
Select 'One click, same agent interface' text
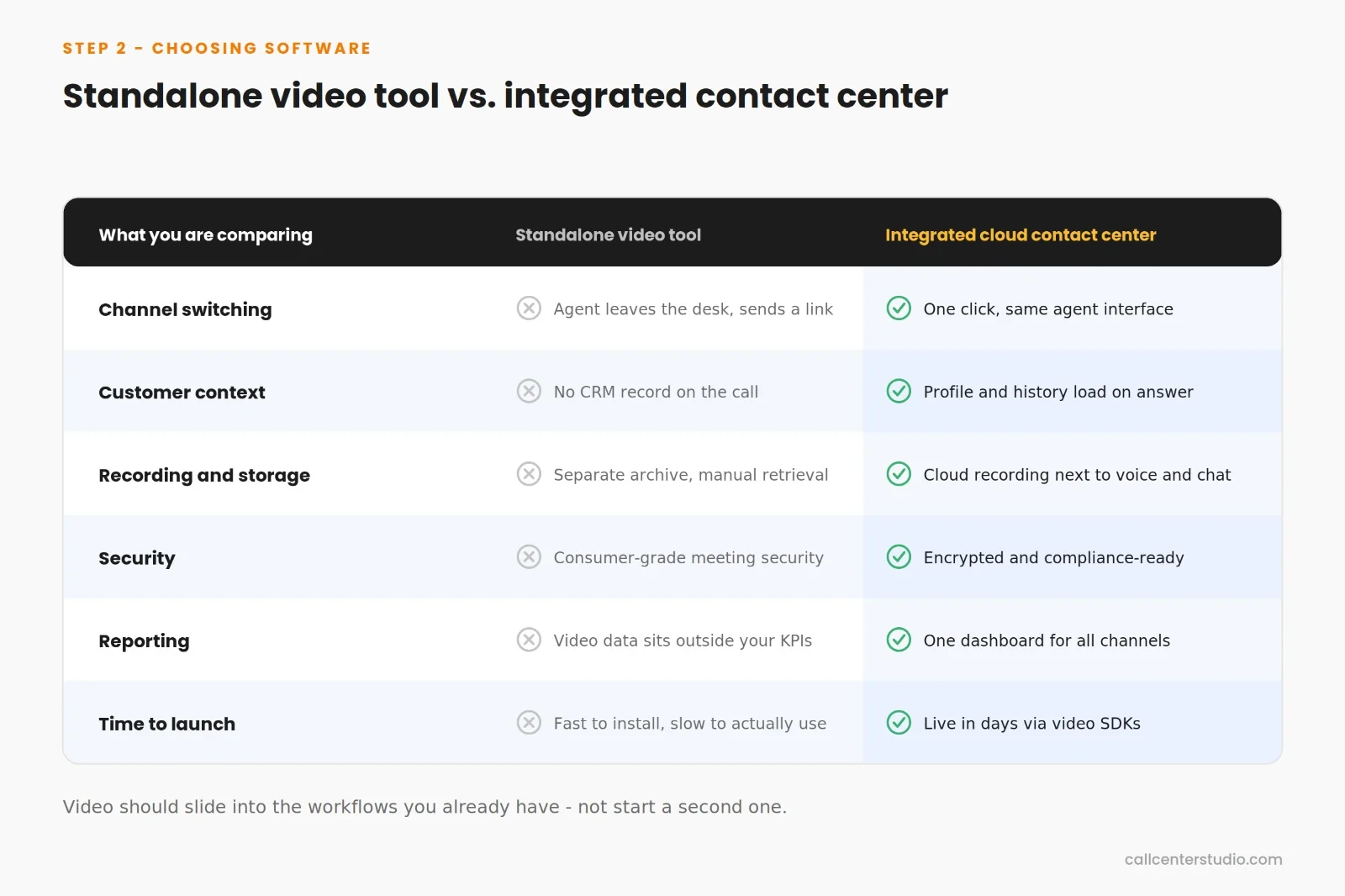tap(1048, 309)
